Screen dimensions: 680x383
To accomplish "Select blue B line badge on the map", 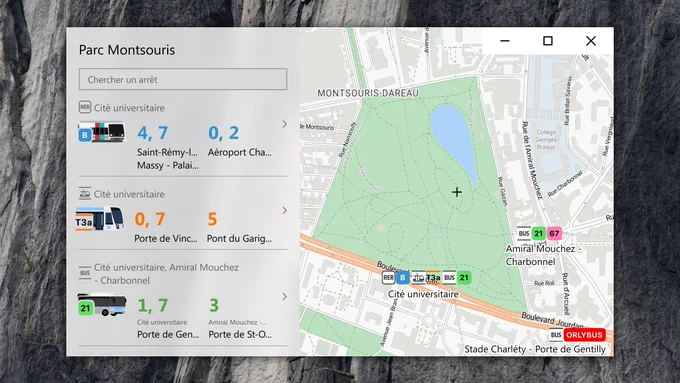I will (403, 278).
